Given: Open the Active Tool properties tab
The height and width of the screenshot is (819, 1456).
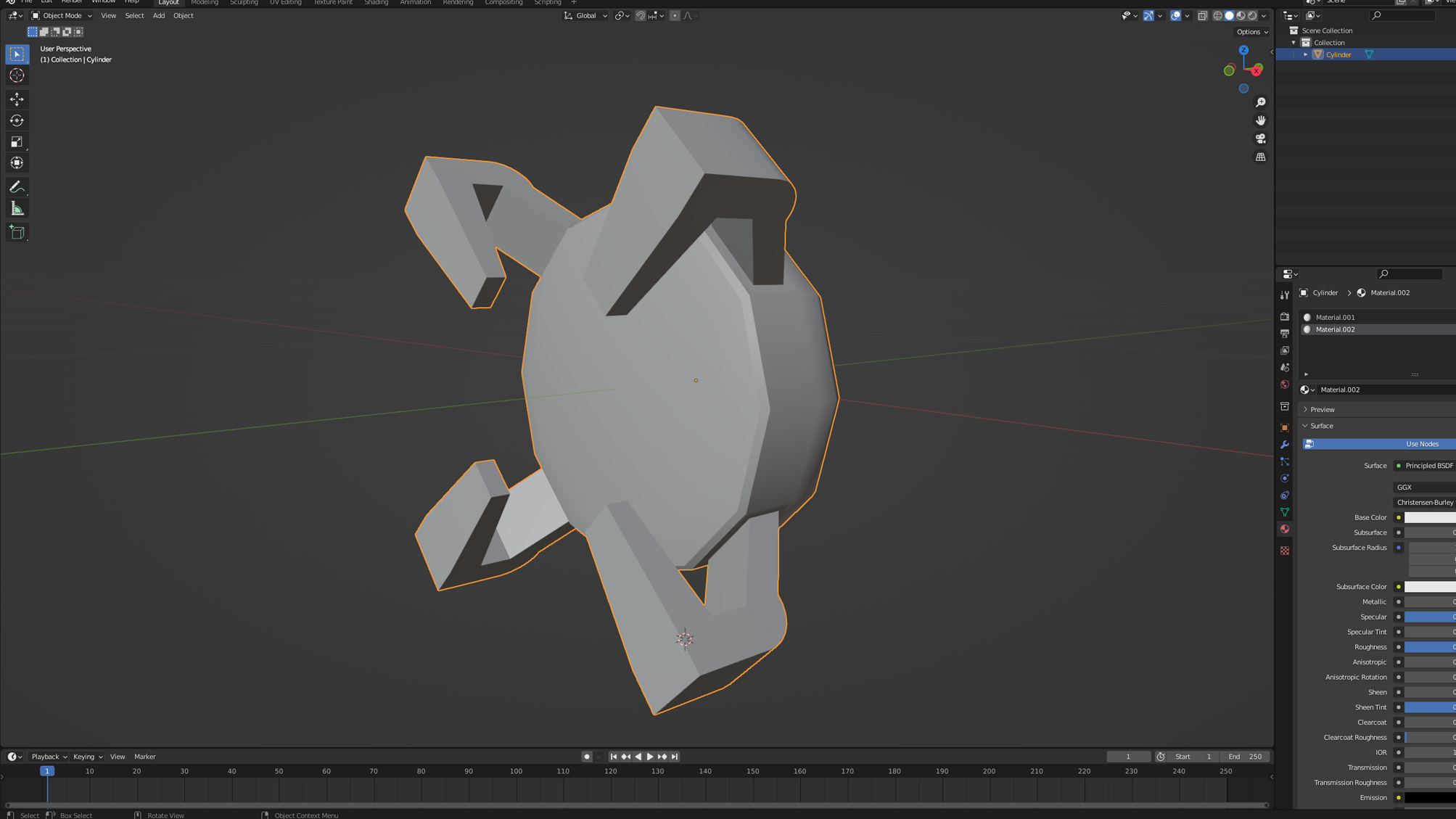Looking at the screenshot, I should 1285,295.
